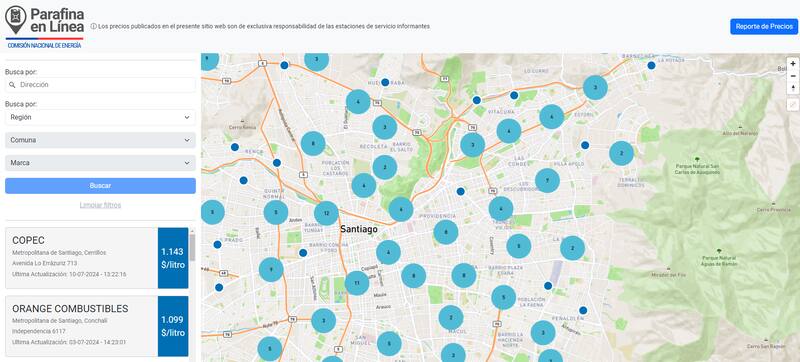Click the Buscar button
Image resolution: width=800 pixels, height=362 pixels.
point(101,186)
